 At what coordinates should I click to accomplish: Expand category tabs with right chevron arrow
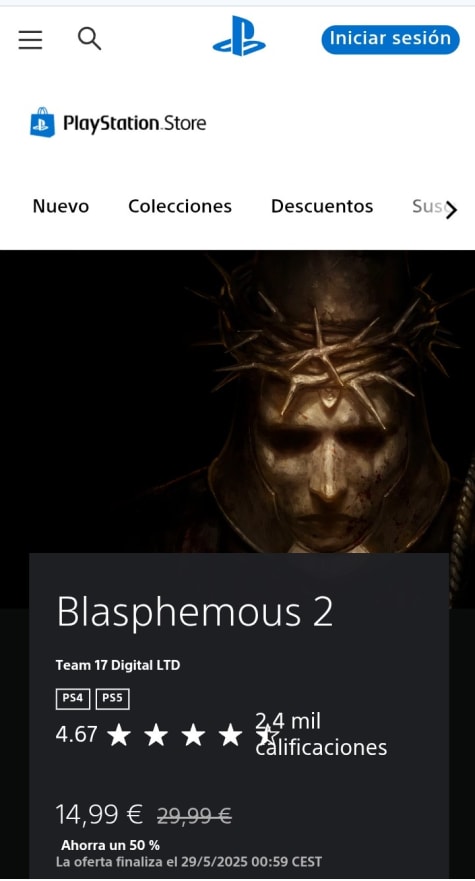(451, 210)
